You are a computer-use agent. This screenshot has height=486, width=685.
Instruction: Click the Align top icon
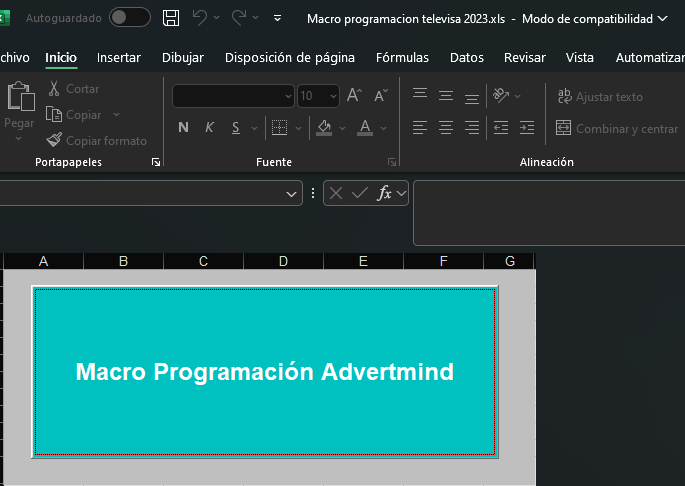[420, 95]
